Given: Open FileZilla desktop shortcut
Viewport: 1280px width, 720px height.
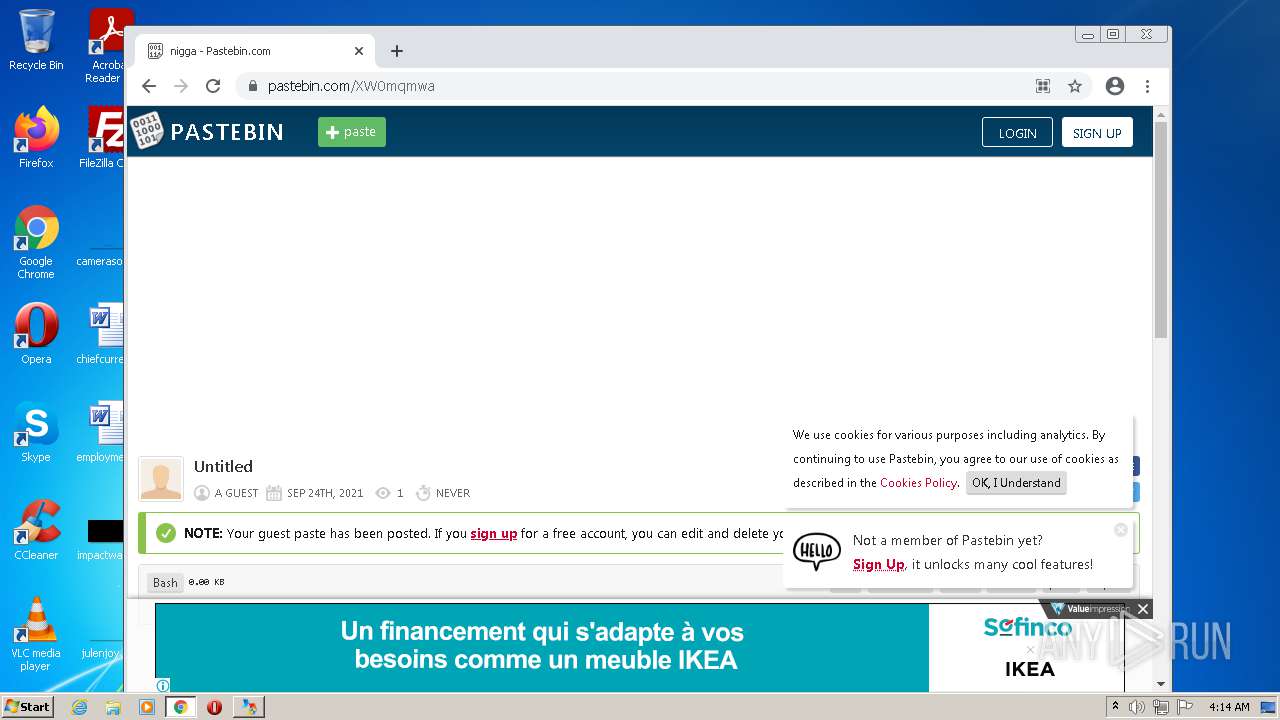Looking at the screenshot, I should [103, 138].
